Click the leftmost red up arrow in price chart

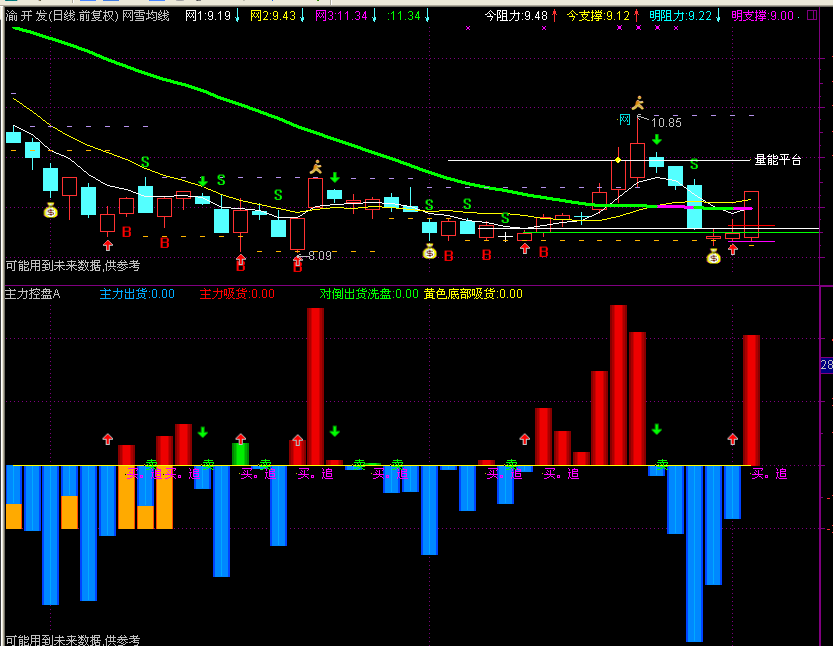click(x=108, y=245)
